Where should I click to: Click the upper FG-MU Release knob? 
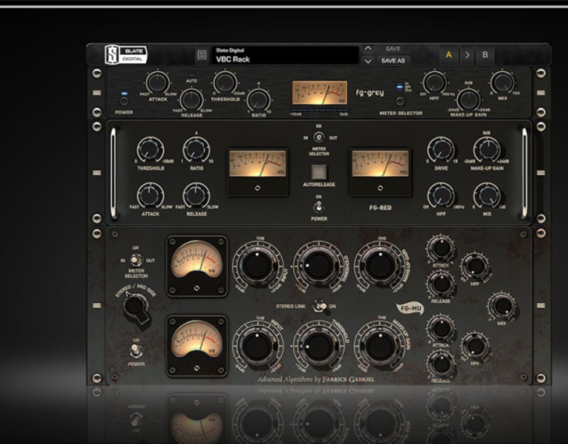(x=441, y=284)
